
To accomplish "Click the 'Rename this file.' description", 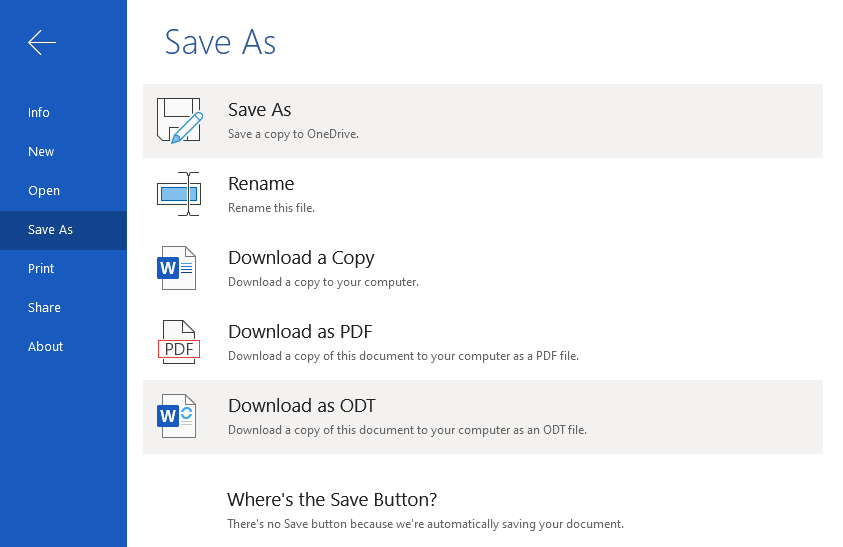I will click(x=272, y=208).
